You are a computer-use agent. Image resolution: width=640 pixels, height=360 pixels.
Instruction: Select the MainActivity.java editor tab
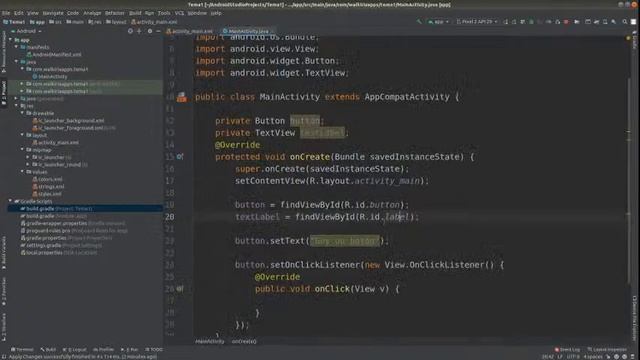point(248,31)
